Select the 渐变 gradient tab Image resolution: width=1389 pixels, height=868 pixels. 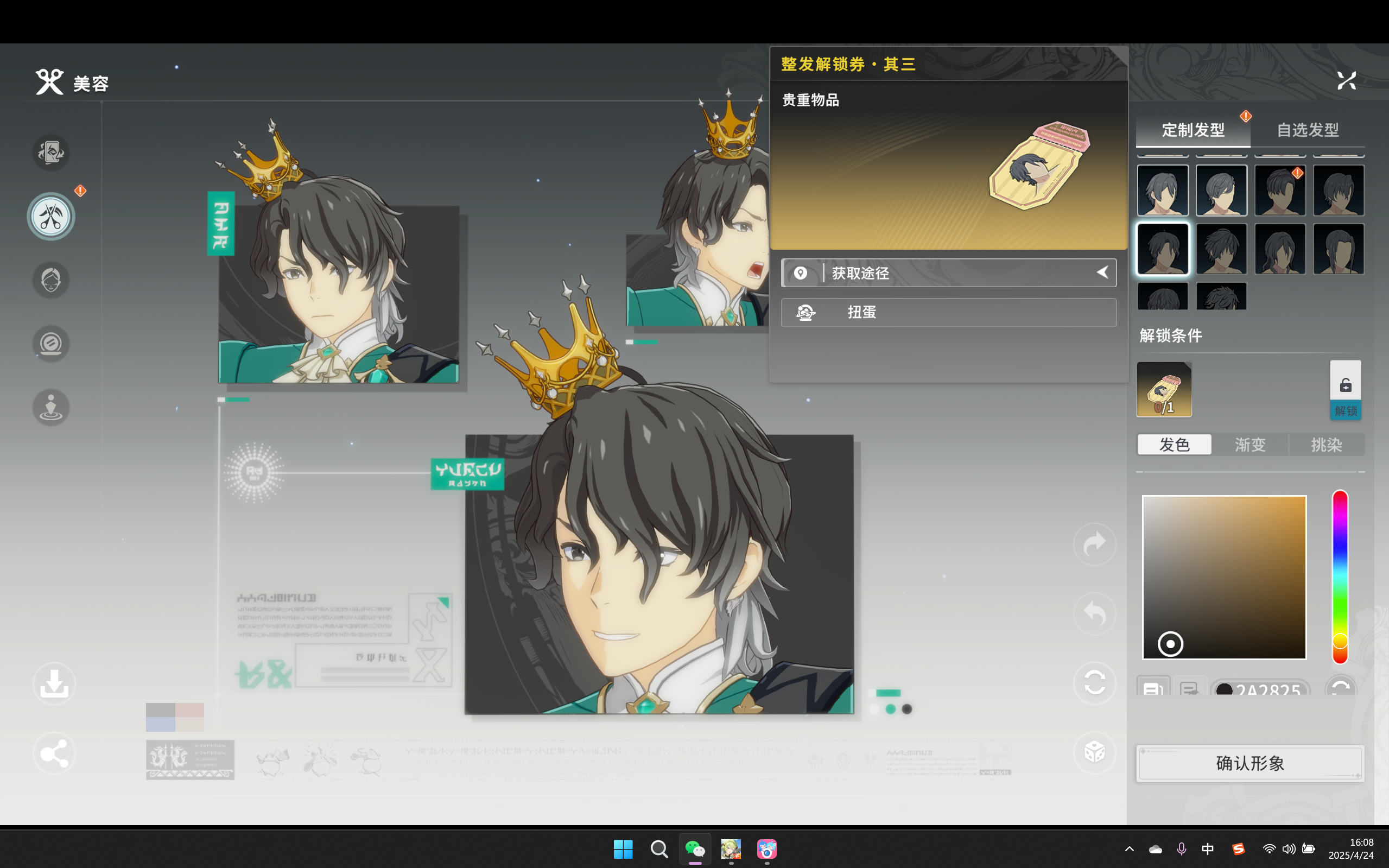(x=1250, y=445)
